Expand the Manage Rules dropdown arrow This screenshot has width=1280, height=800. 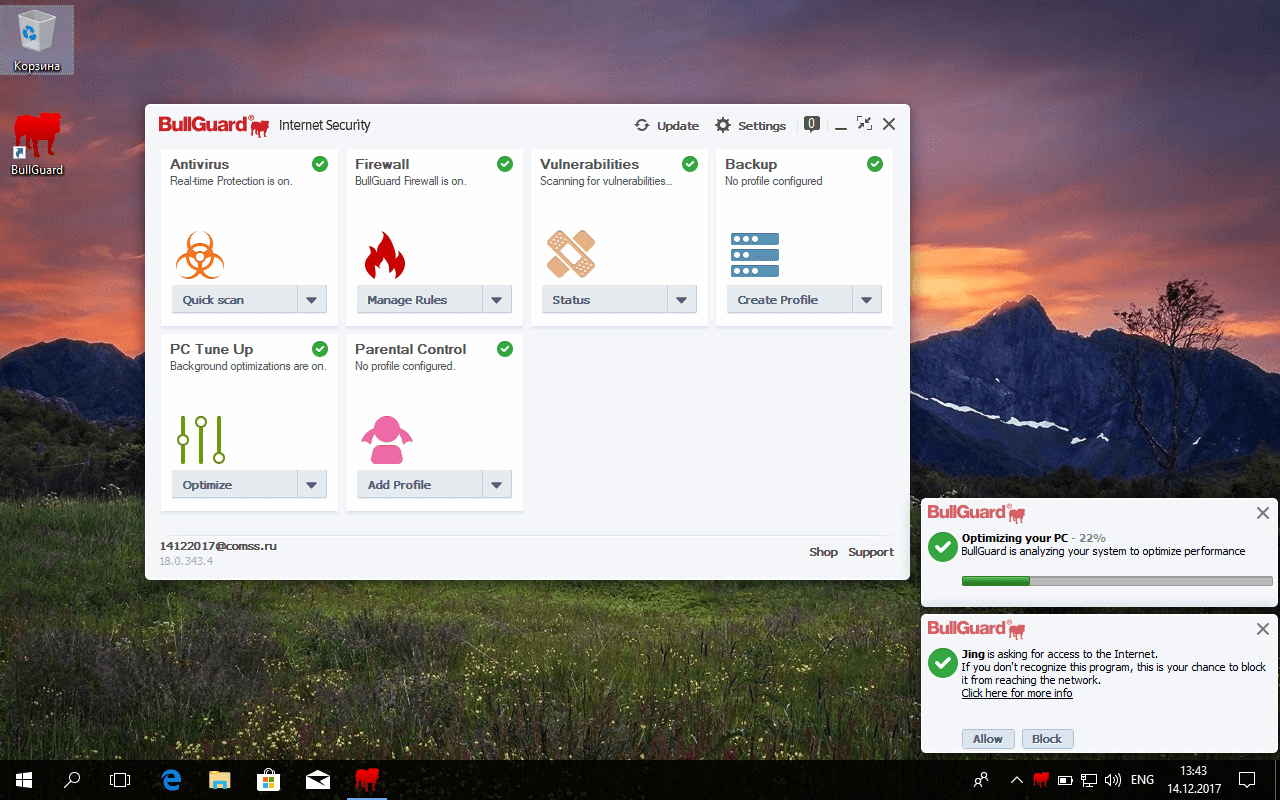(x=497, y=299)
